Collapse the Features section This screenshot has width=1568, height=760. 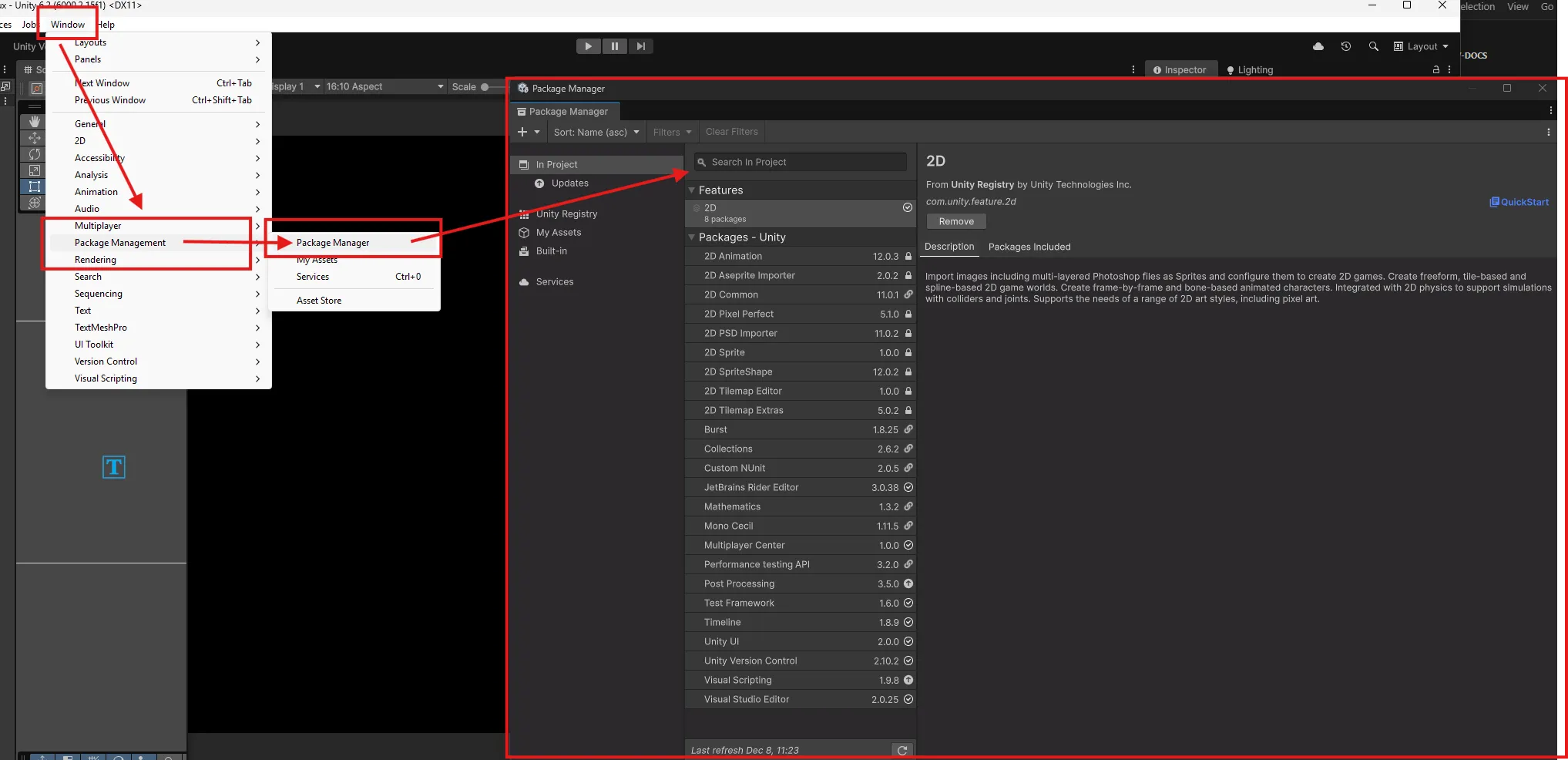pyautogui.click(x=692, y=190)
